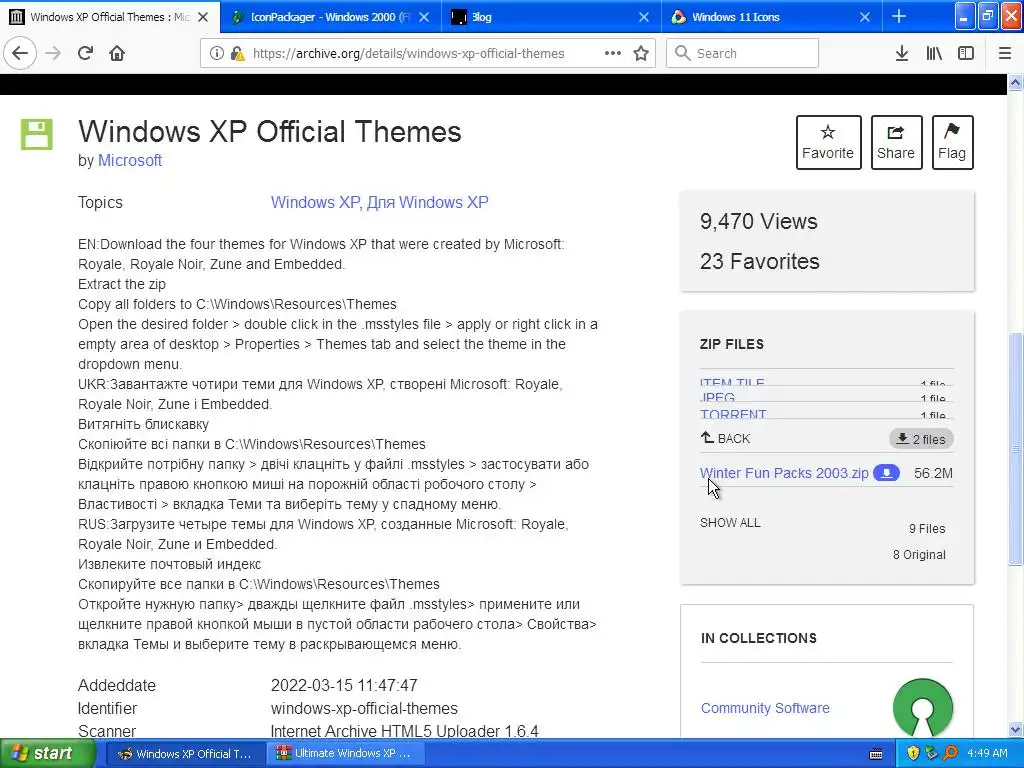Click the 2 files download button
Viewport: 1024px width, 768px height.
(x=921, y=439)
